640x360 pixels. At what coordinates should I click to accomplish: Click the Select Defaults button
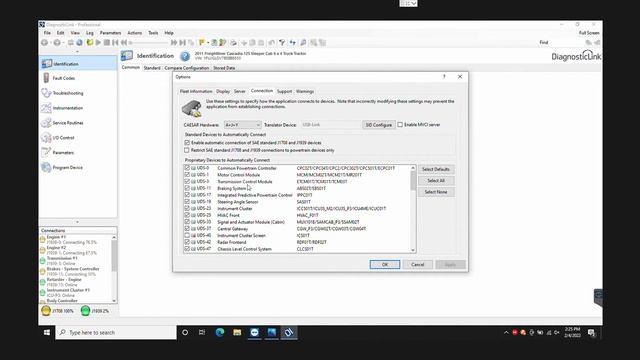(x=436, y=169)
